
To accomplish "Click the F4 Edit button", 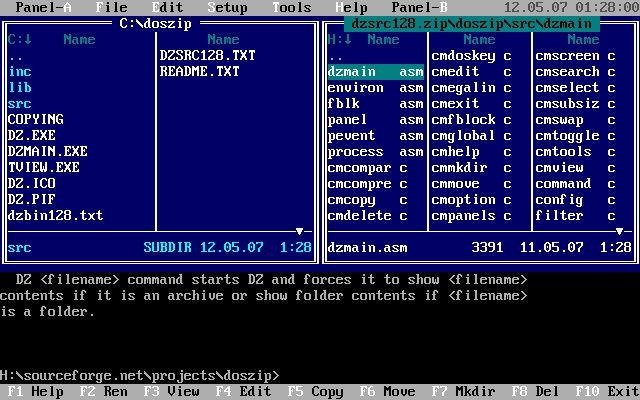I will pos(243,391).
